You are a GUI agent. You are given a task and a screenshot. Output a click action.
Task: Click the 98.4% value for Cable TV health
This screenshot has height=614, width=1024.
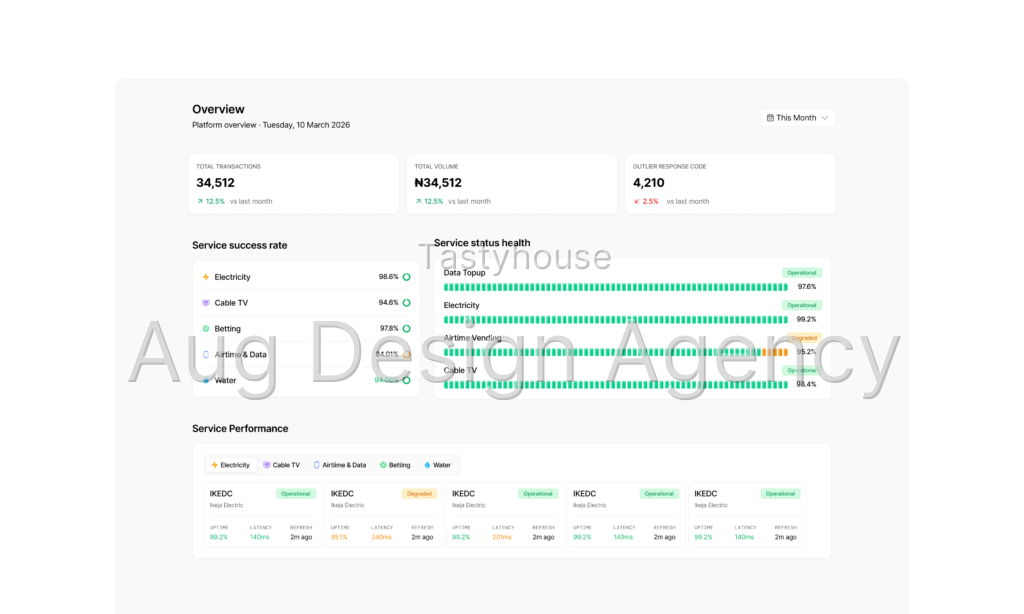click(x=807, y=385)
